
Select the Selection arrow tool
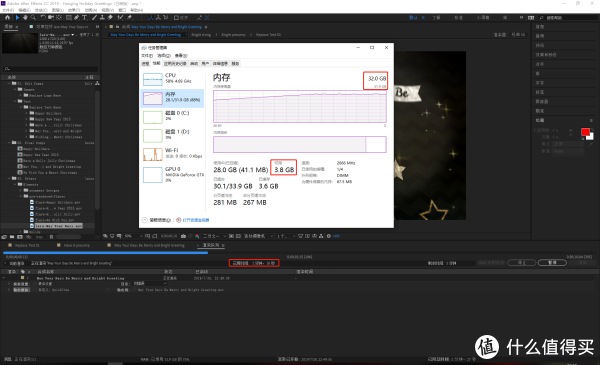[17, 18]
